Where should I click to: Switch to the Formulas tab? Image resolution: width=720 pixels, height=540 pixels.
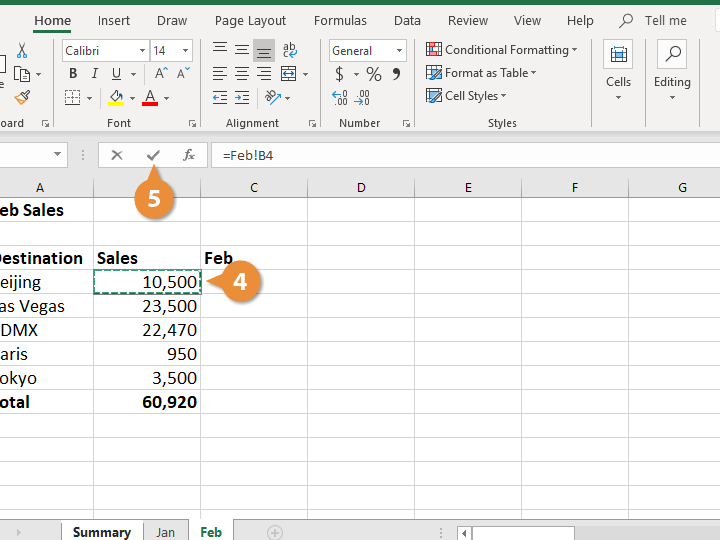340,21
